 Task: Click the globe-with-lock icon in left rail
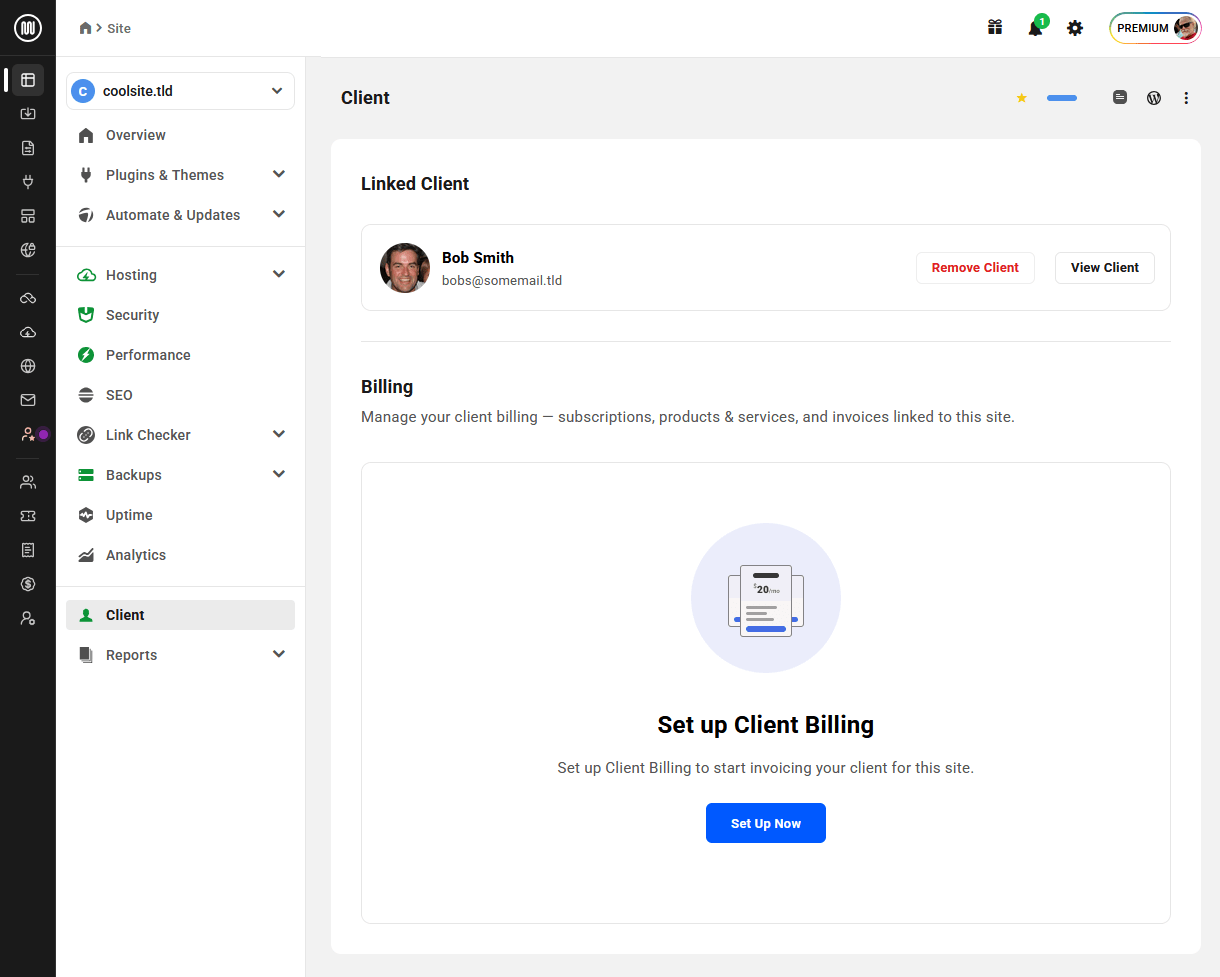coord(28,250)
